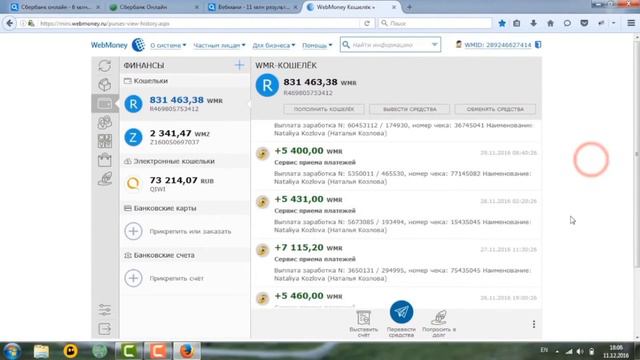
Task: Open the hand-with-coin loans icon in the sidebar
Action: [x=104, y=178]
